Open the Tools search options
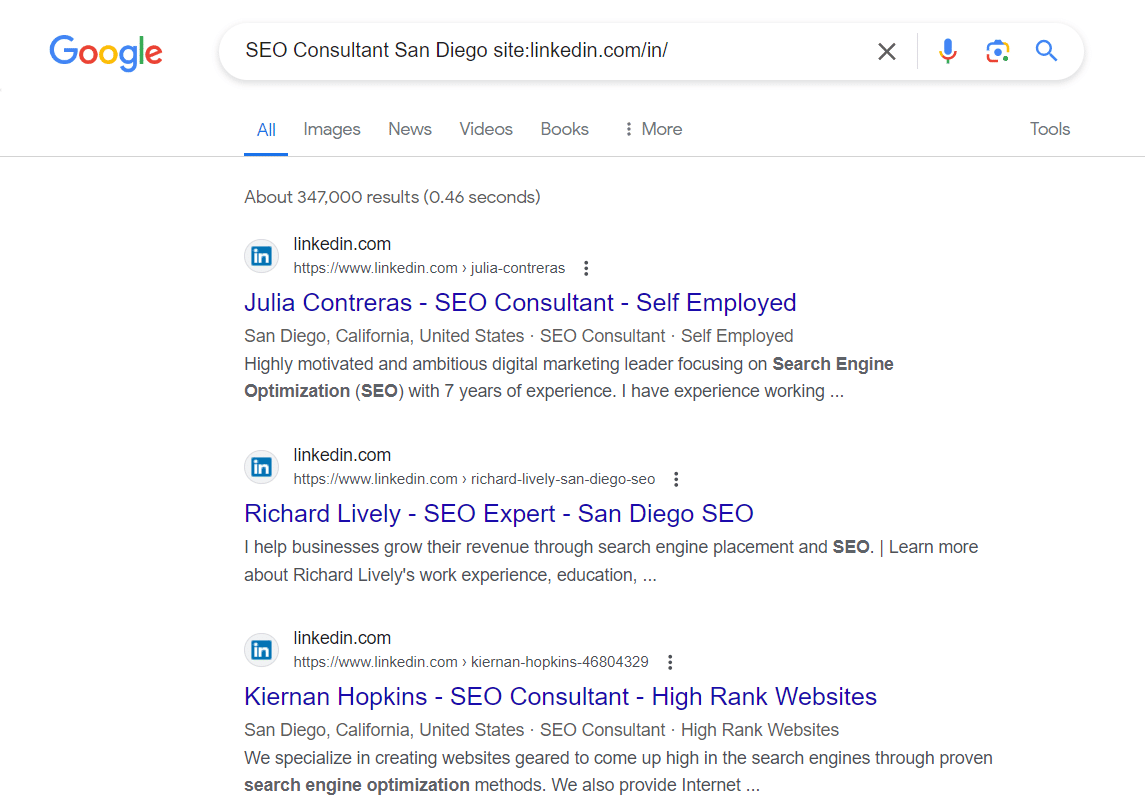 click(1050, 129)
